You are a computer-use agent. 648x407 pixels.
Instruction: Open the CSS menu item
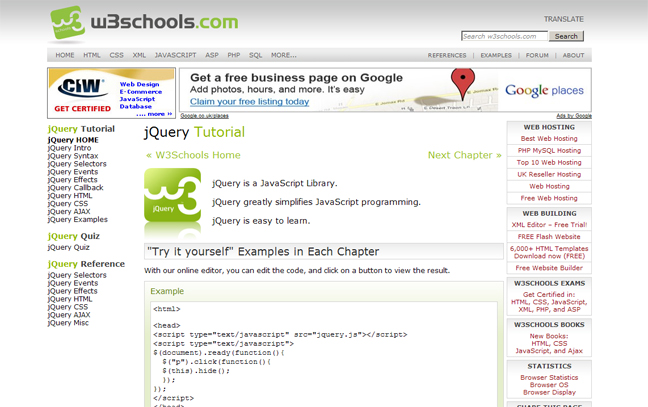coord(117,55)
